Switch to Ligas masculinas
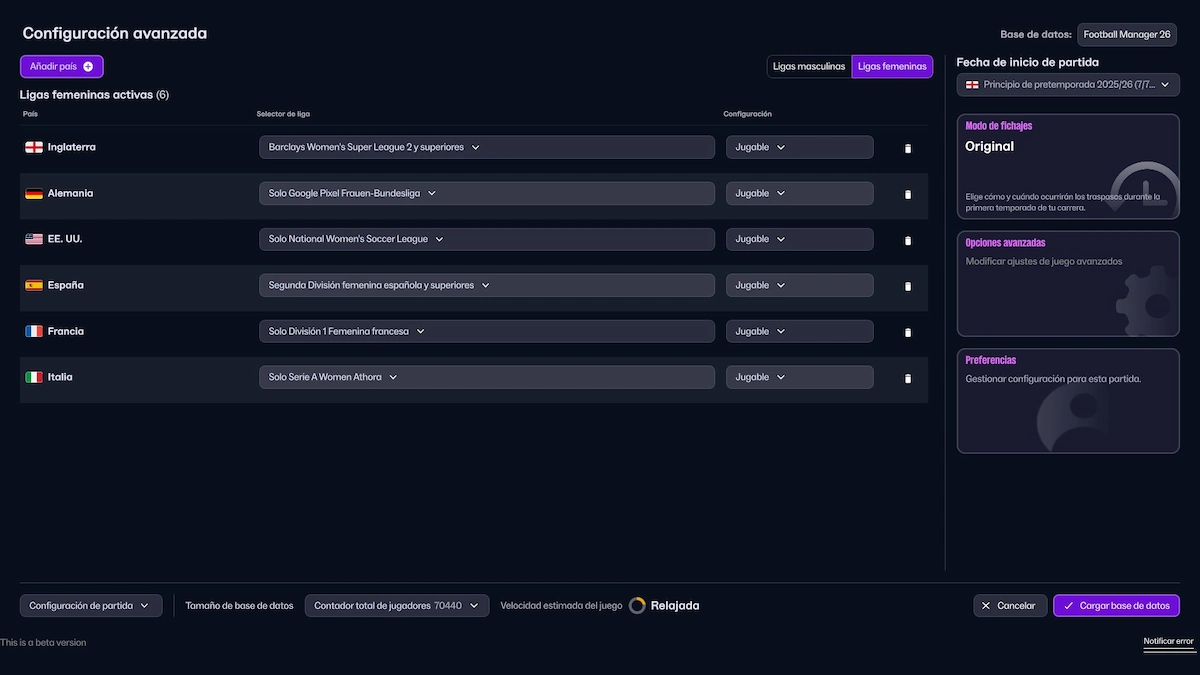The image size is (1200, 675). [809, 67]
